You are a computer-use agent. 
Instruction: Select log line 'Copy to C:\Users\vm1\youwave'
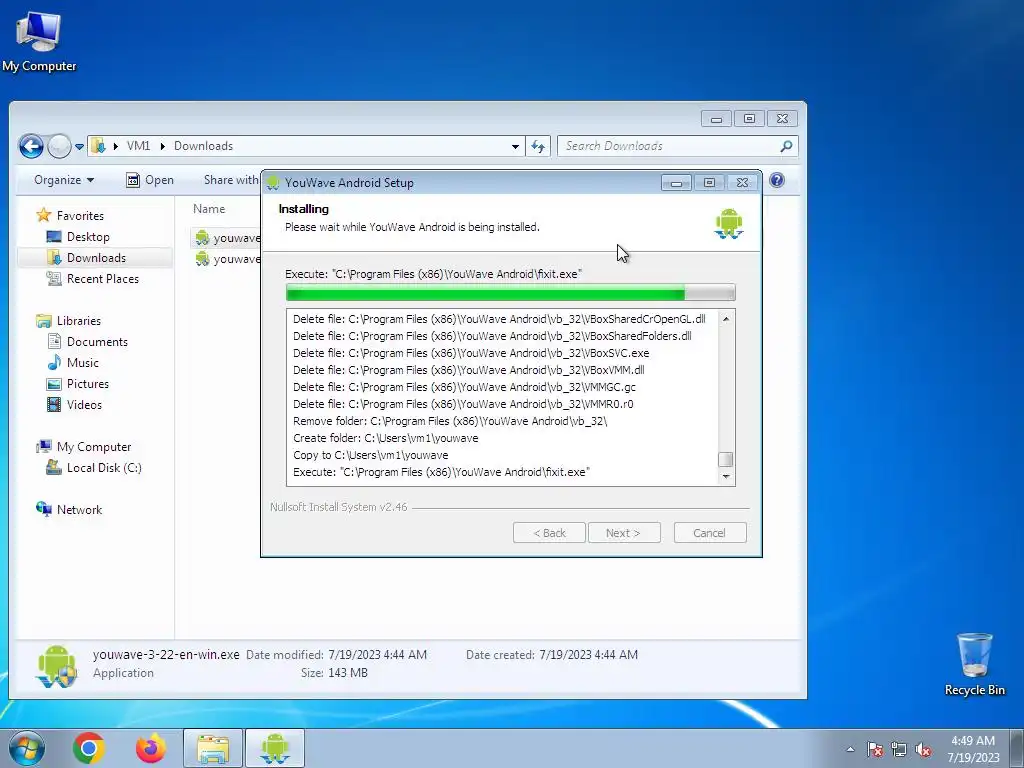point(370,455)
